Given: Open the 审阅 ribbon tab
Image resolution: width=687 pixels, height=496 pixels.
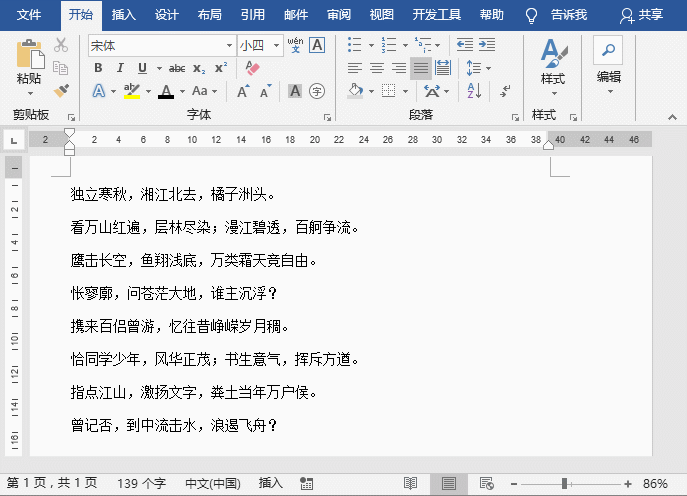Looking at the screenshot, I should (x=339, y=15).
